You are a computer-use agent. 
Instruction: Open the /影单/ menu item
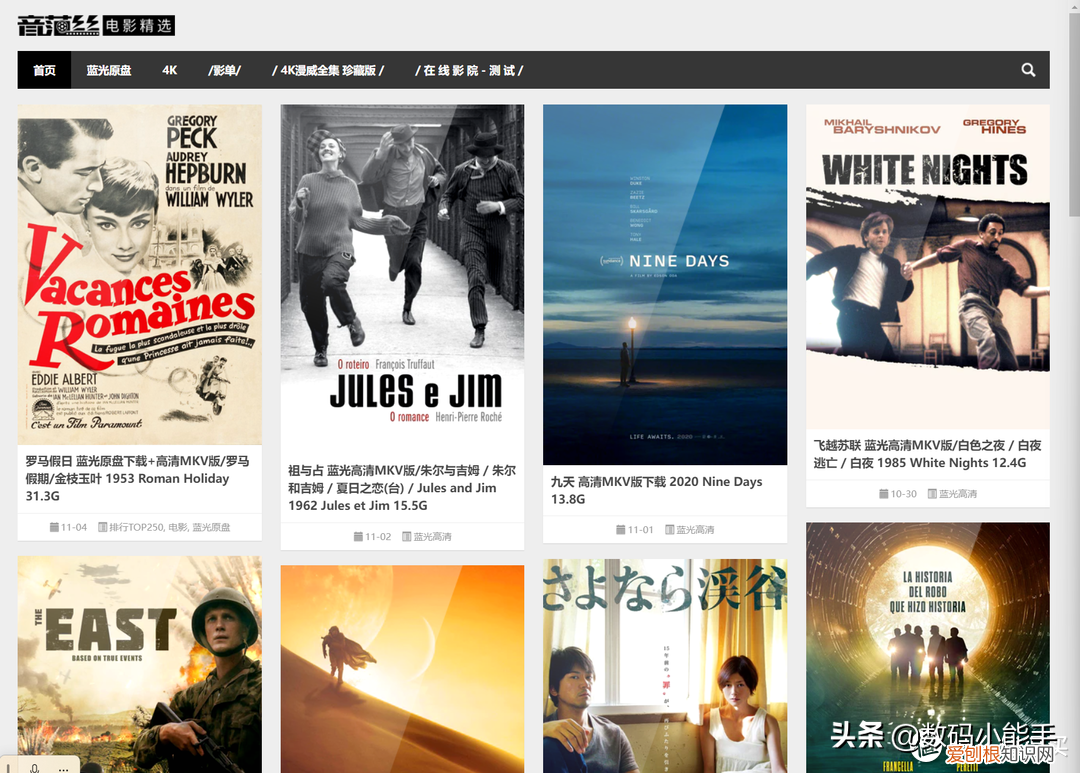coord(225,70)
